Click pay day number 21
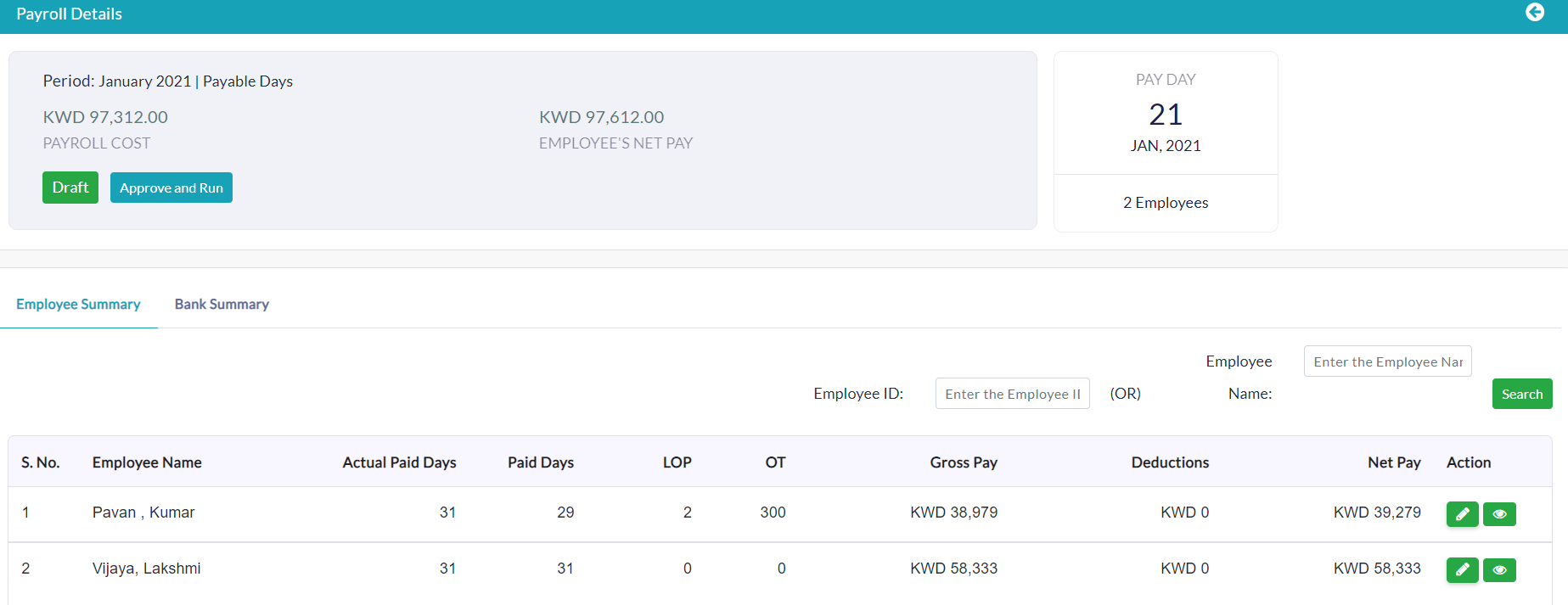 click(1166, 115)
